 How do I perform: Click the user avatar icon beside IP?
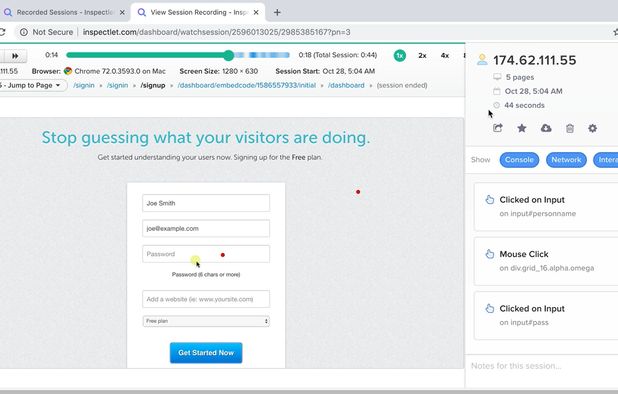click(x=482, y=59)
